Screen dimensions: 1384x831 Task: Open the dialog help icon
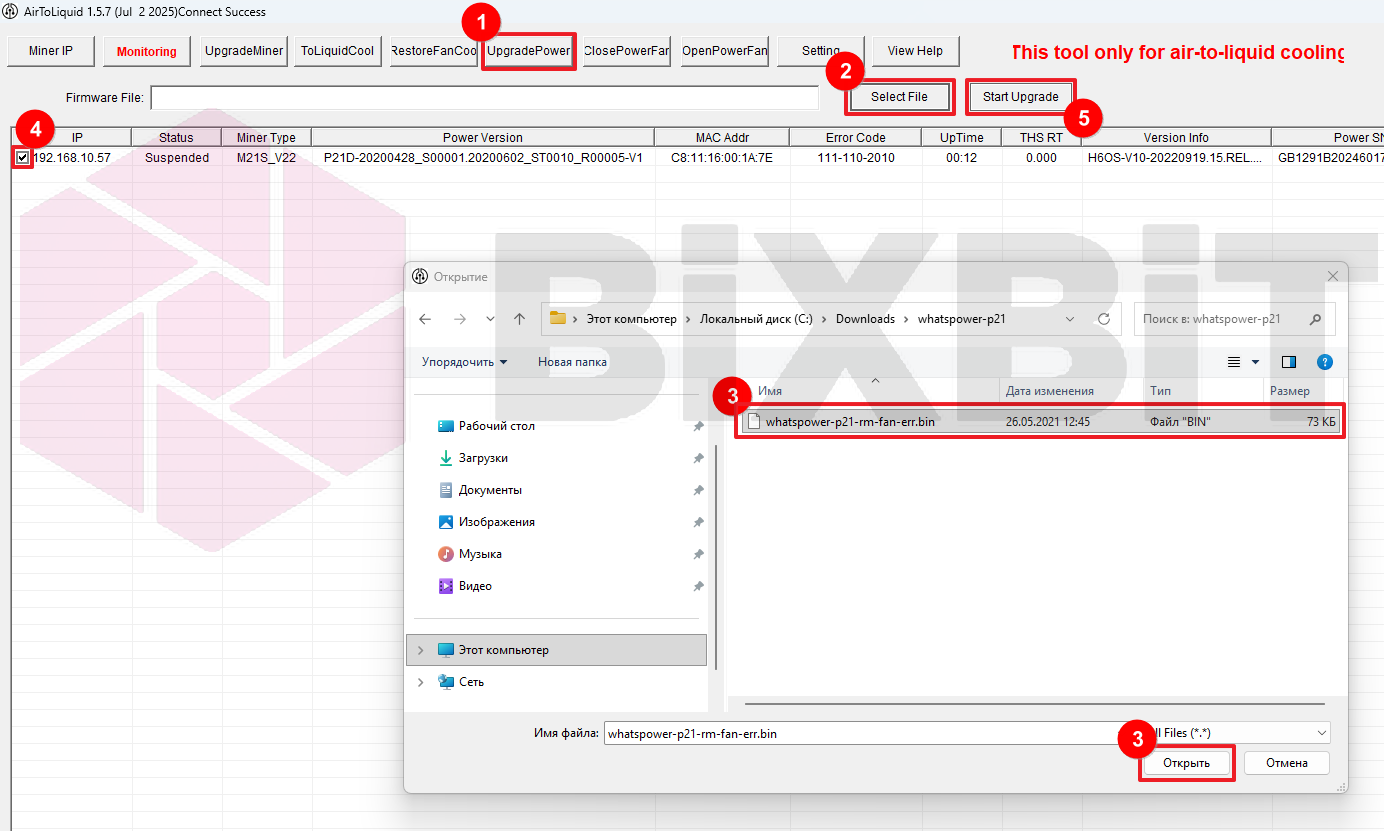coord(1325,362)
